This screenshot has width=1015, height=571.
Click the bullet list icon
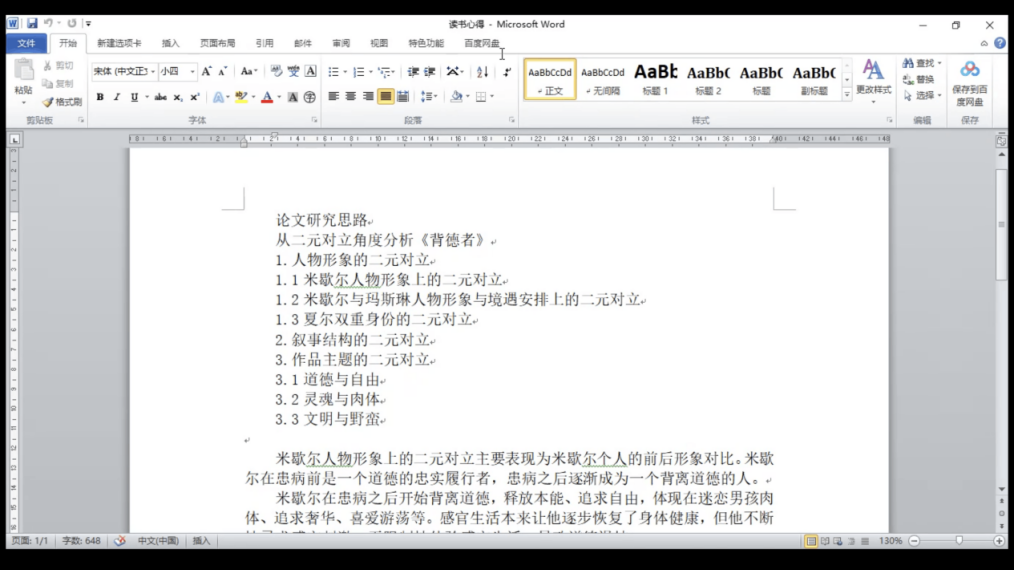point(334,72)
